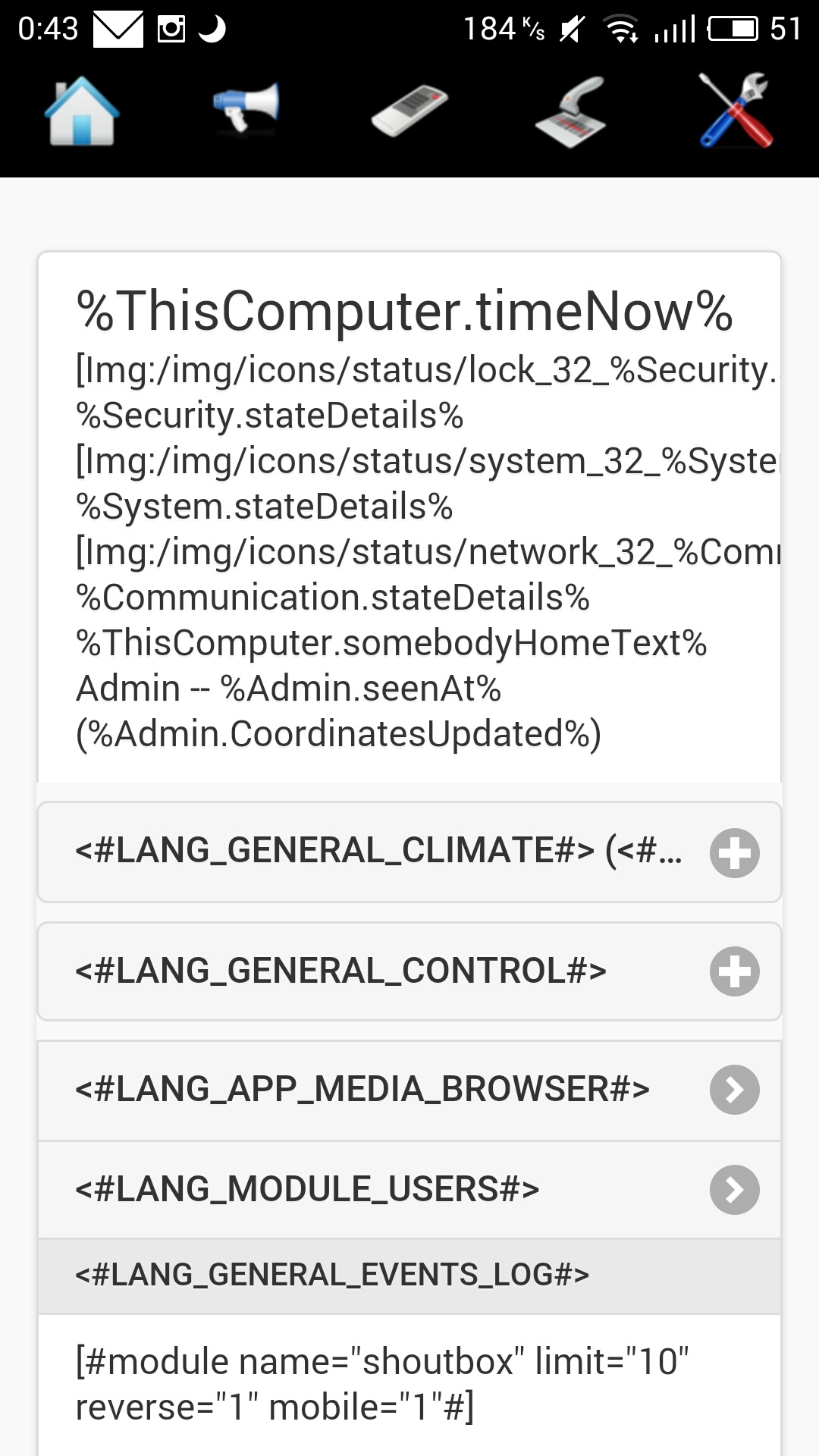Screen dimensions: 819x1456
Task: Tap the arrow next to LANG_APP_MEDIA_BROWSER
Action: point(734,1090)
